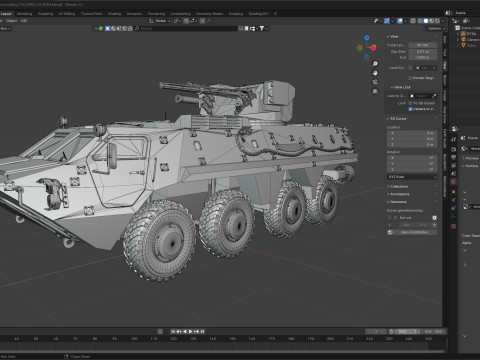Open the Shading workspace tab
480x360 pixels.
click(114, 14)
